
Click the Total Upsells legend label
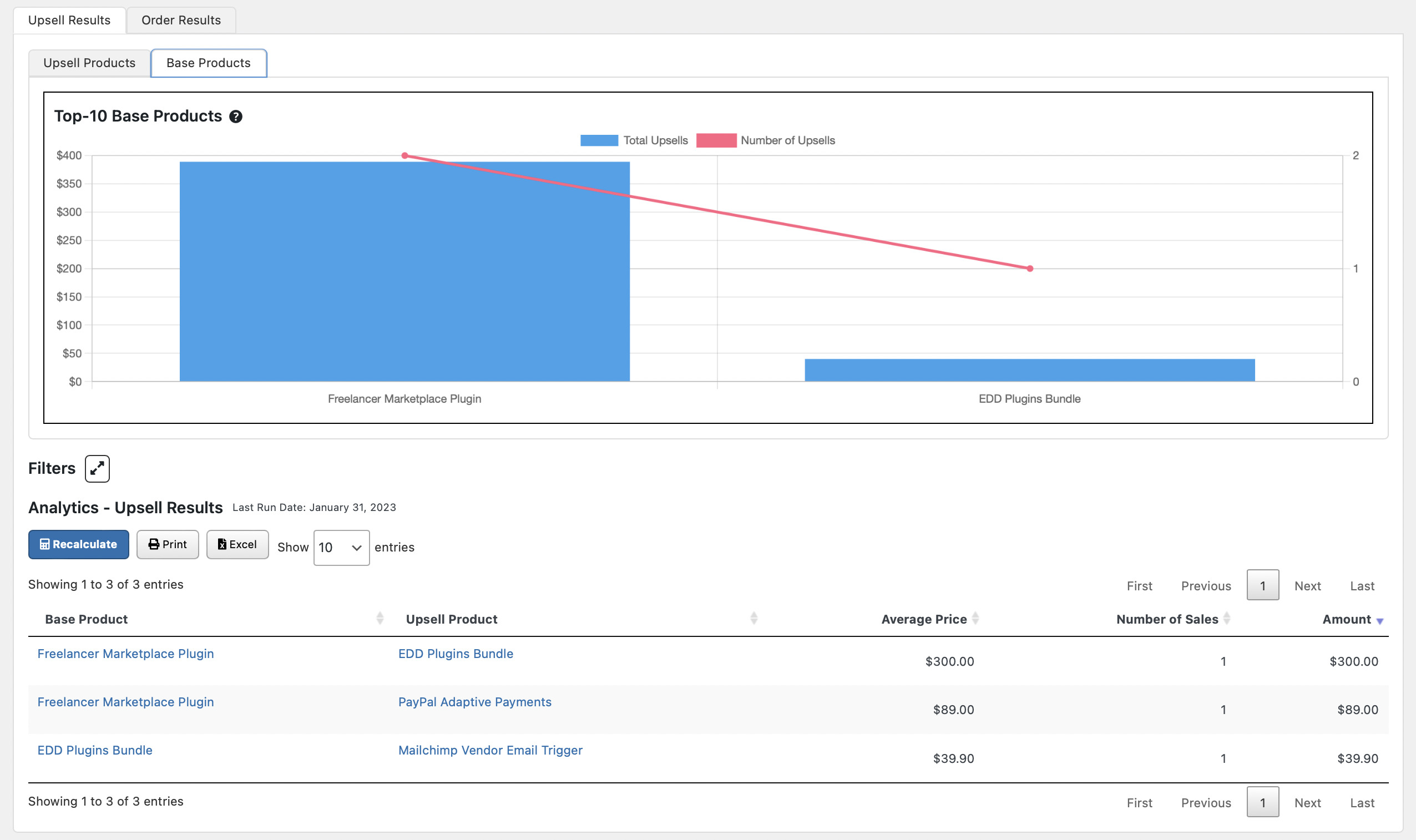pyautogui.click(x=655, y=140)
